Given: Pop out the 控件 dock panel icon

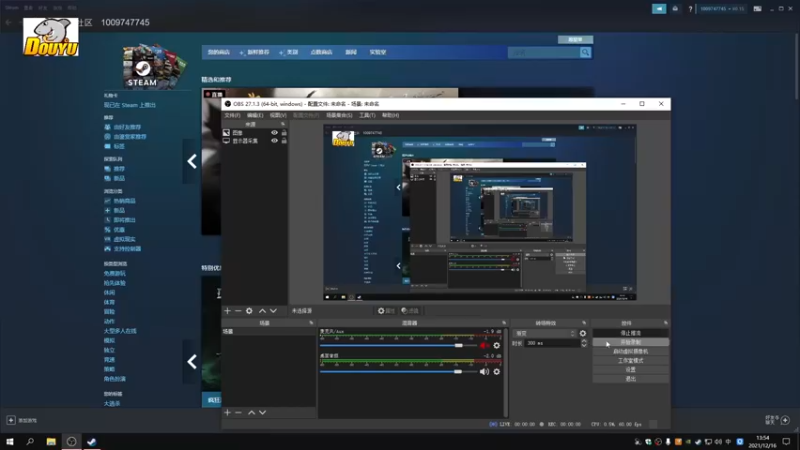Looking at the screenshot, I should tap(665, 323).
